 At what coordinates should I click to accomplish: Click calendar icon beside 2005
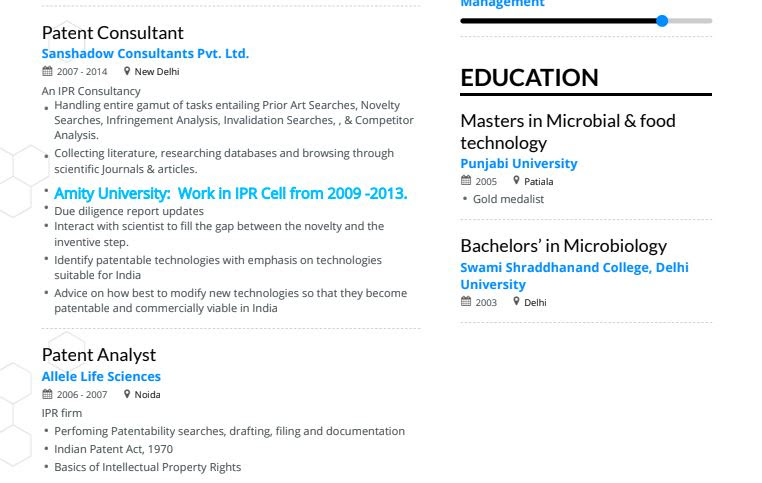(x=466, y=181)
